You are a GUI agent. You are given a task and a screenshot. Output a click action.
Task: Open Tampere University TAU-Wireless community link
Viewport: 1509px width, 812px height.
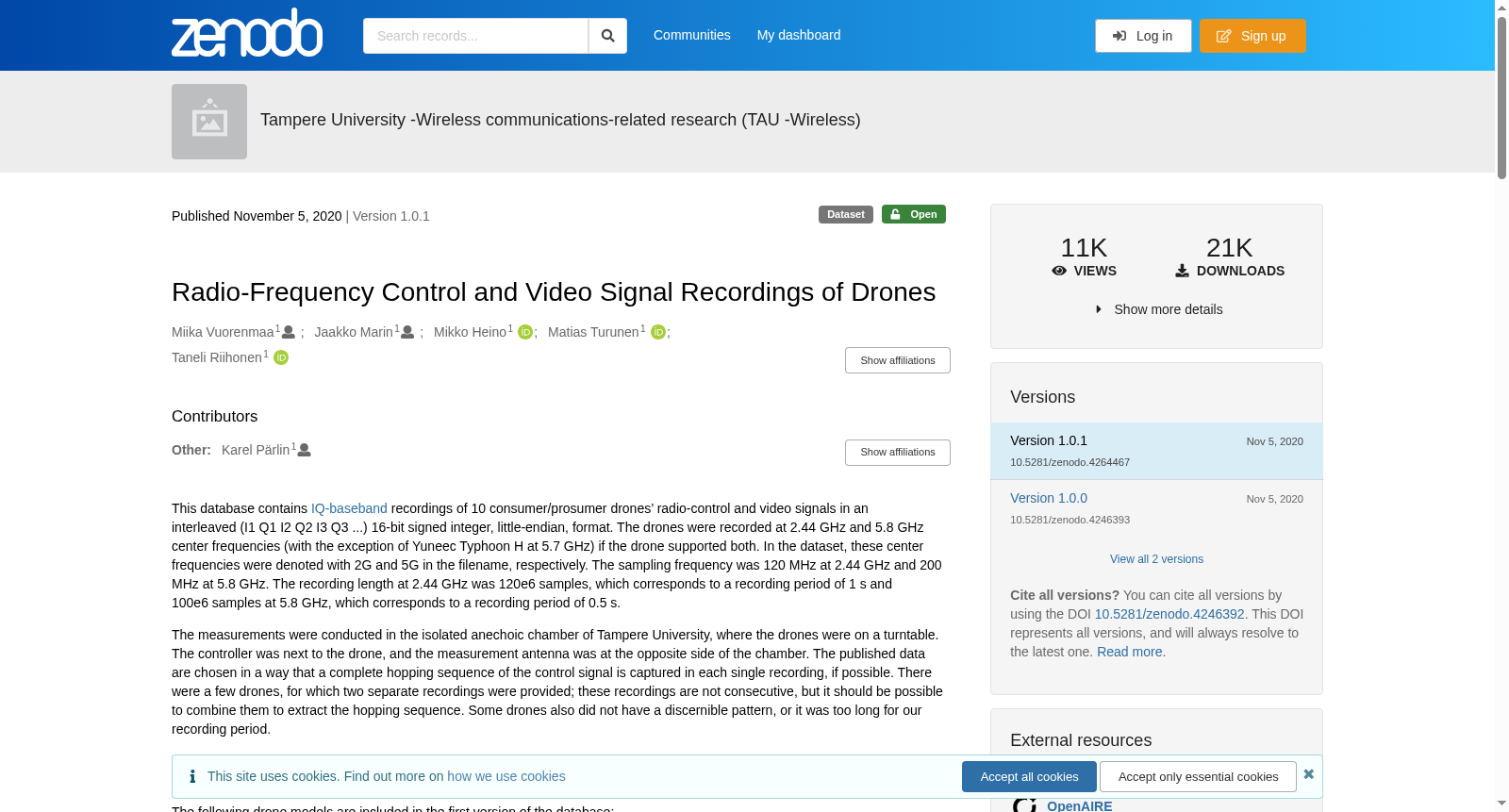coord(560,120)
